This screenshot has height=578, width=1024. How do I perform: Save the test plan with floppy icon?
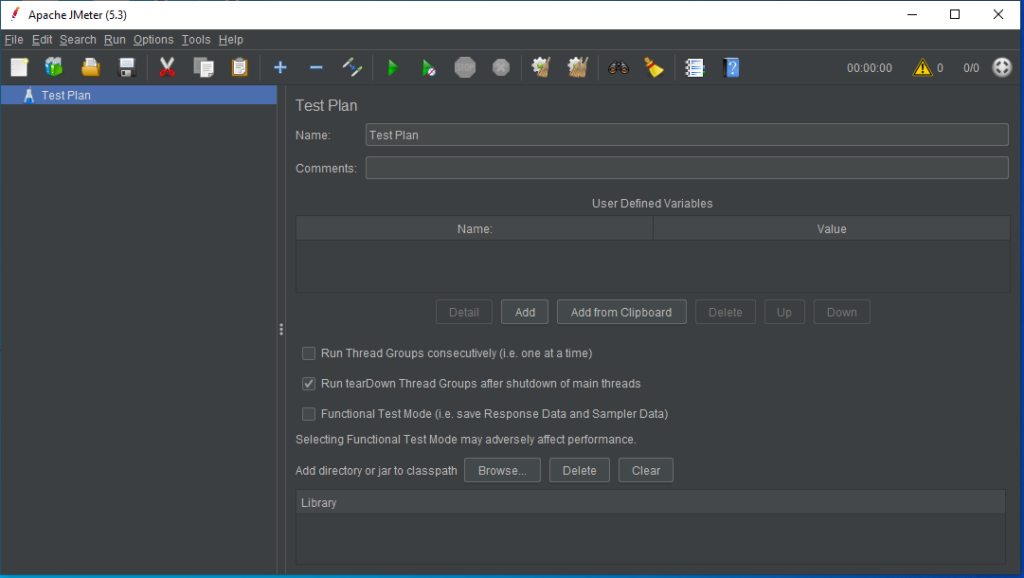pyautogui.click(x=127, y=67)
